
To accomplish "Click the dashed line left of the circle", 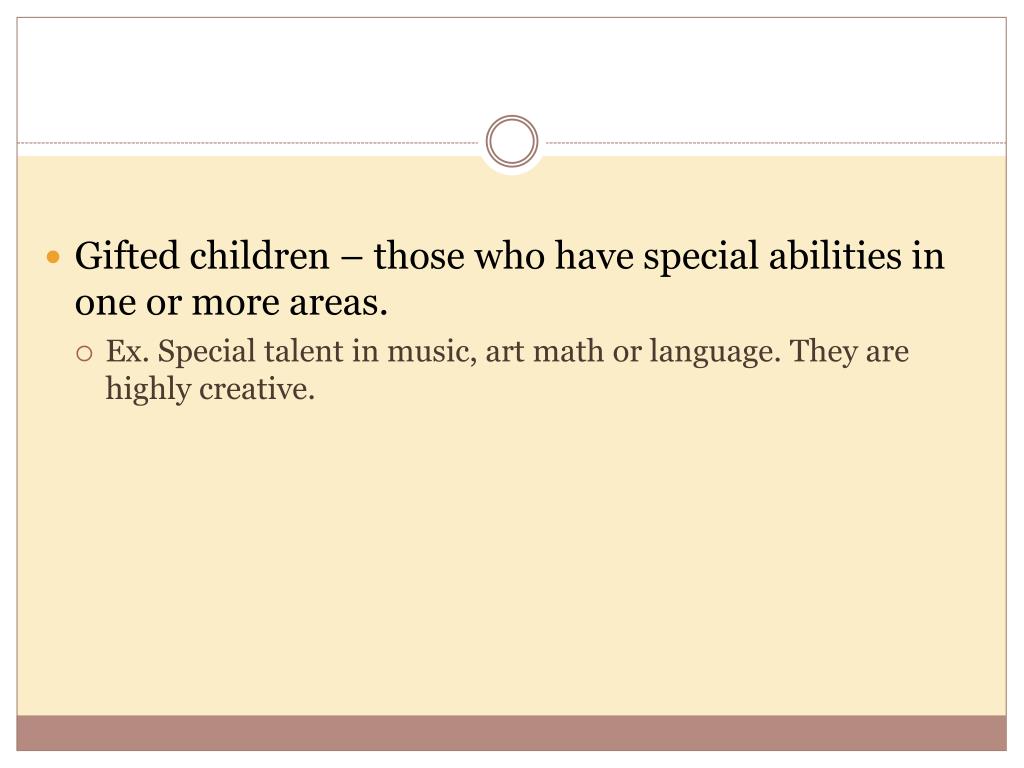I will pyautogui.click(x=248, y=142).
